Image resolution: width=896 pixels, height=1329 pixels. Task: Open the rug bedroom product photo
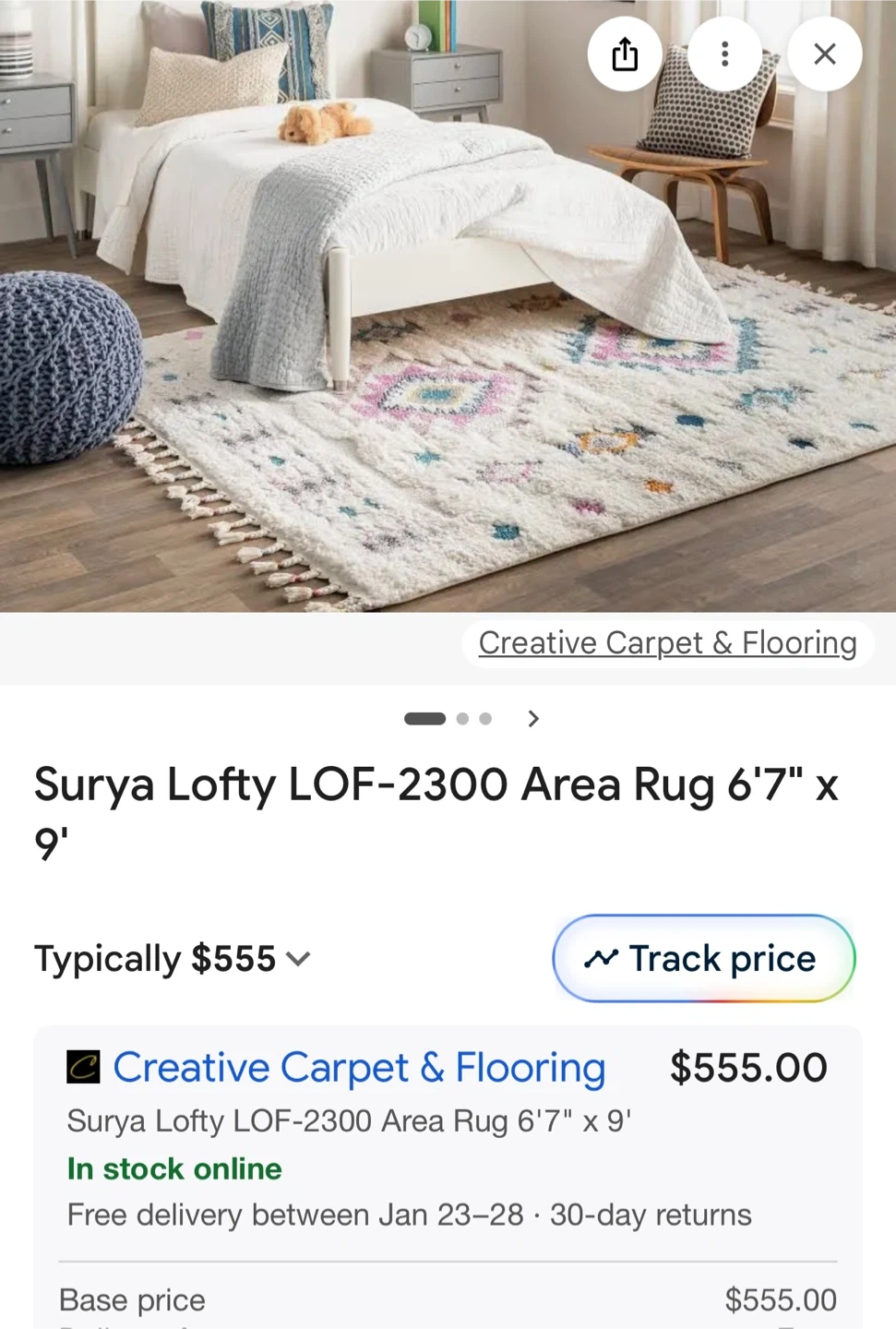pyautogui.click(x=448, y=305)
